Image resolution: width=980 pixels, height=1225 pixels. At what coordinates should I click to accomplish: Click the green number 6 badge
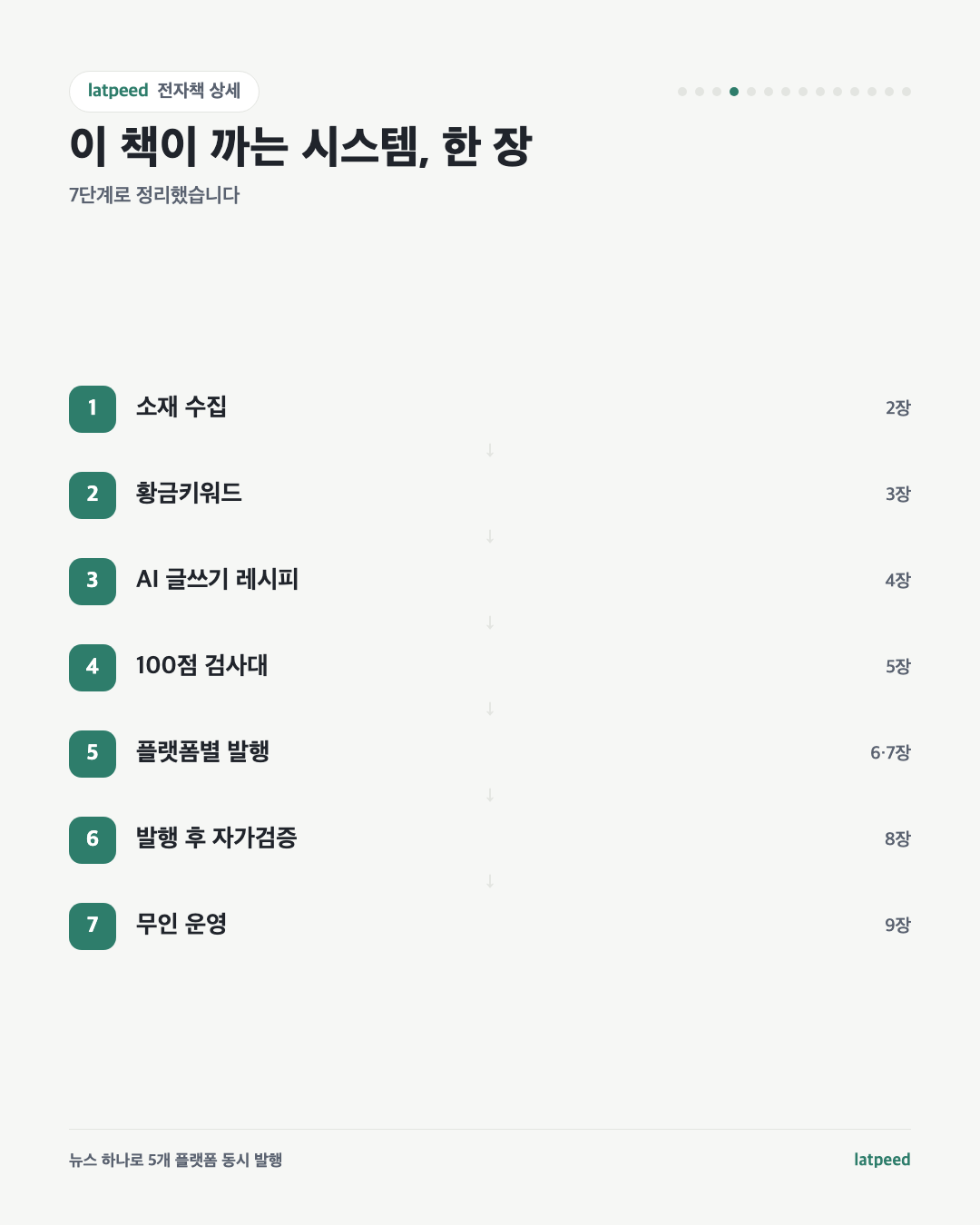(x=93, y=840)
